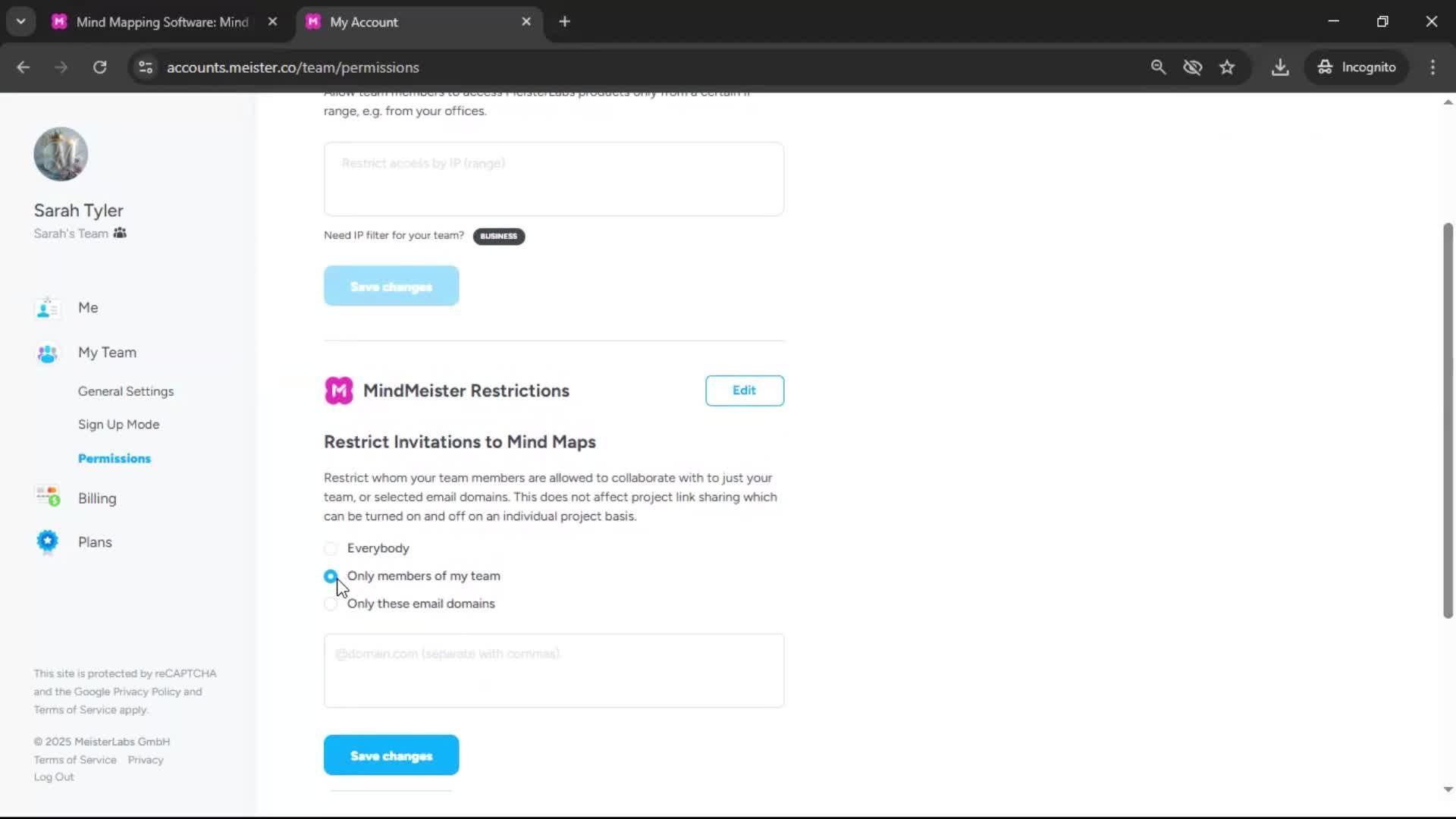Click Sarah Tyler's profile avatar

point(61,154)
